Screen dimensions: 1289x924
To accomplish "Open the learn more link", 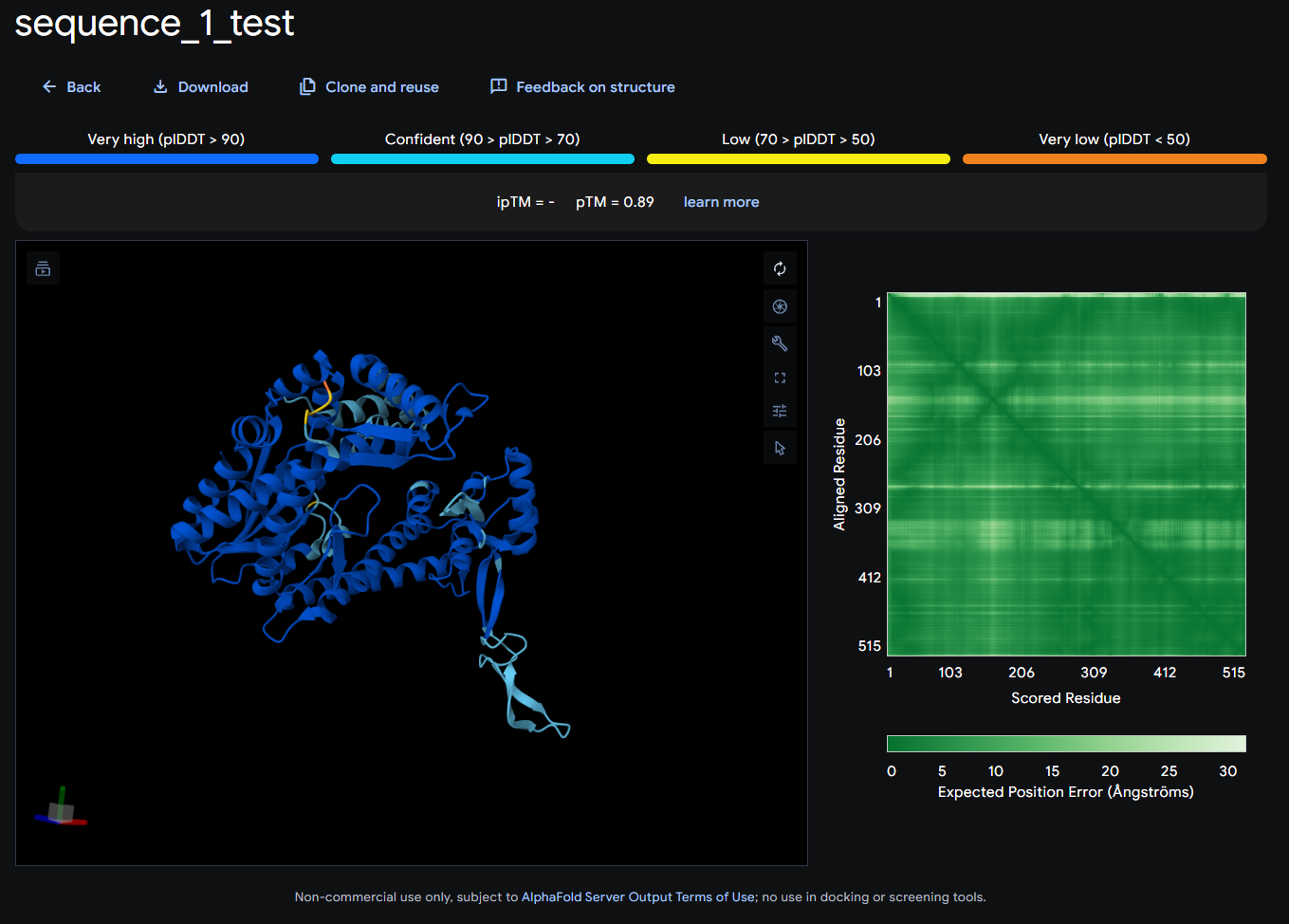I will [721, 202].
